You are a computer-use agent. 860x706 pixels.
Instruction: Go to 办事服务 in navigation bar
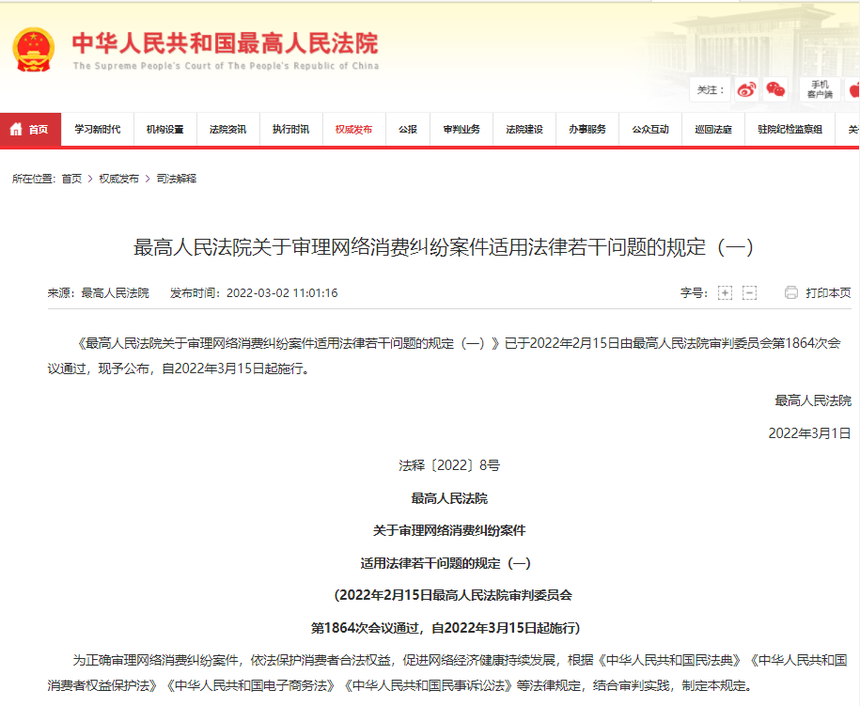pyautogui.click(x=587, y=129)
